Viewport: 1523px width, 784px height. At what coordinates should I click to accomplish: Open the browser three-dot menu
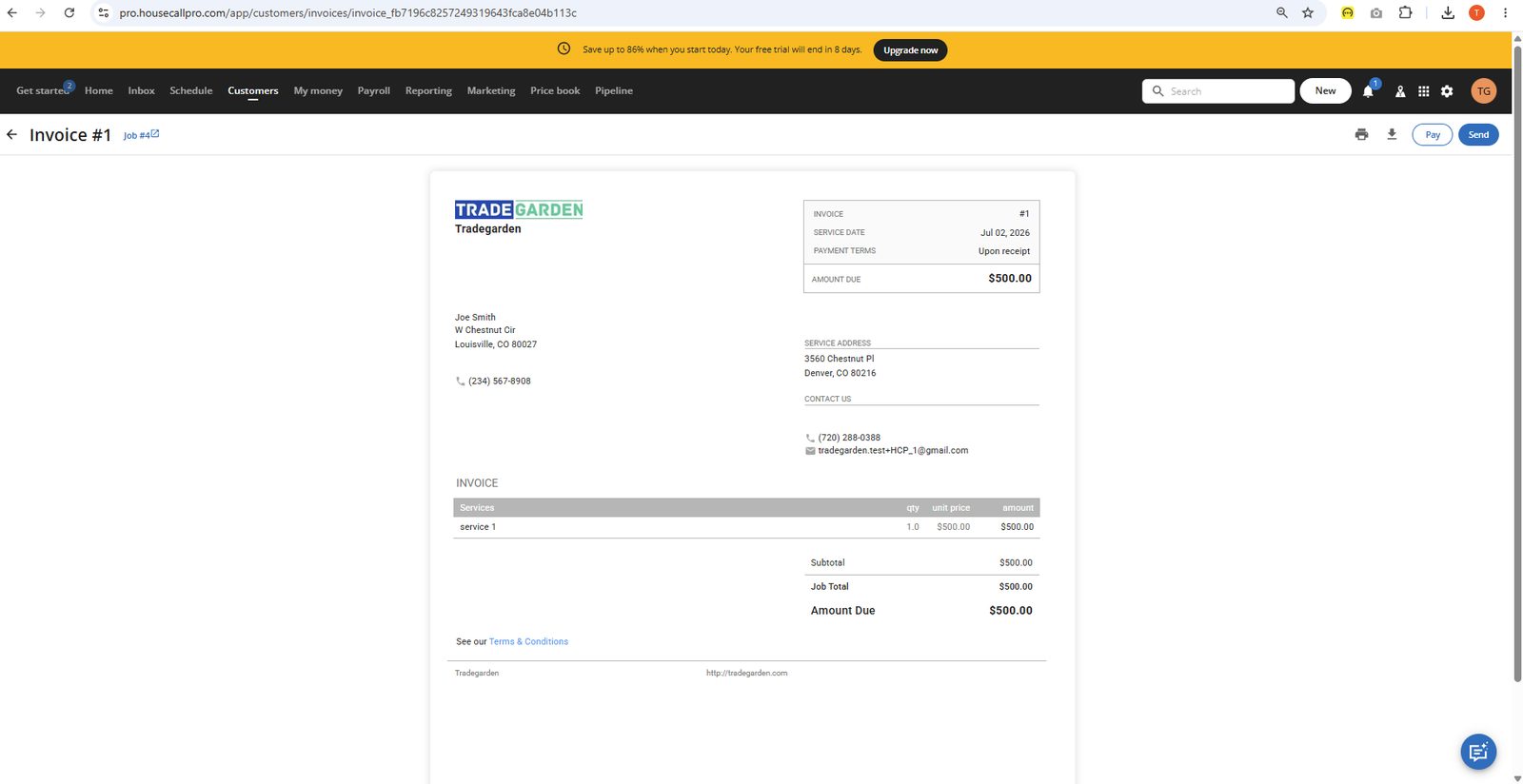click(x=1505, y=12)
